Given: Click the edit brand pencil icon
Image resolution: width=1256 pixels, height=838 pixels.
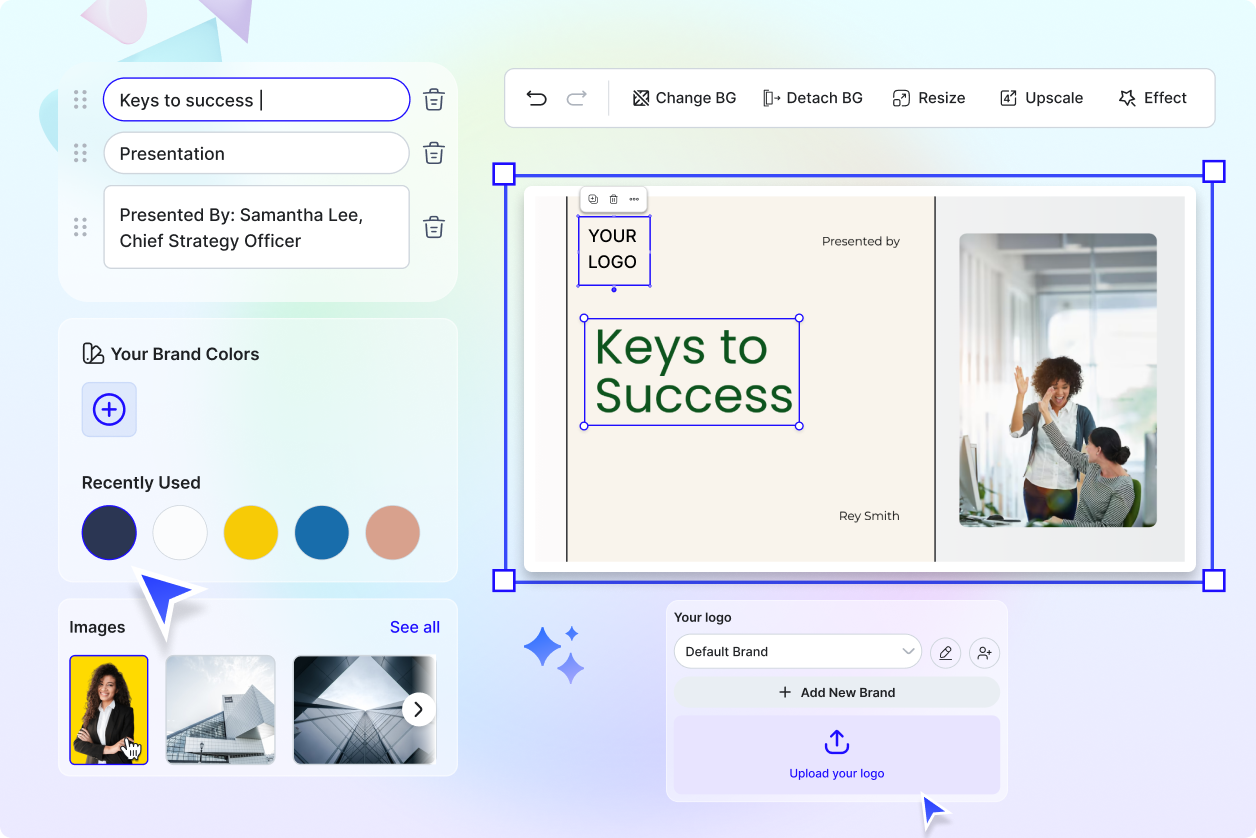Looking at the screenshot, I should click(x=945, y=653).
